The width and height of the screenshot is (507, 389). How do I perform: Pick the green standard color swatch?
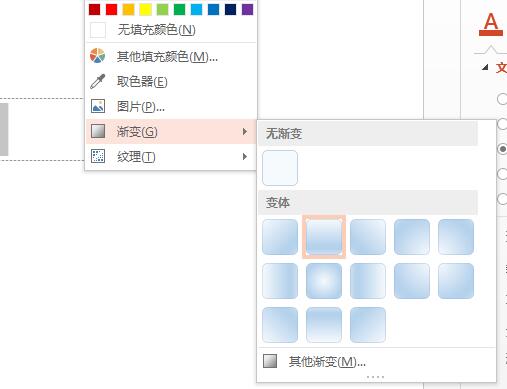tap(180, 9)
